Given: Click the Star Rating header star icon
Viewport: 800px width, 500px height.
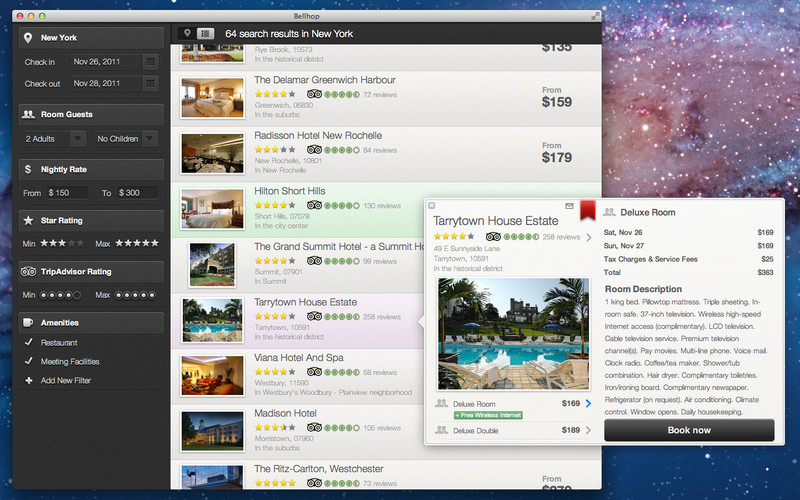Looking at the screenshot, I should tap(28, 220).
